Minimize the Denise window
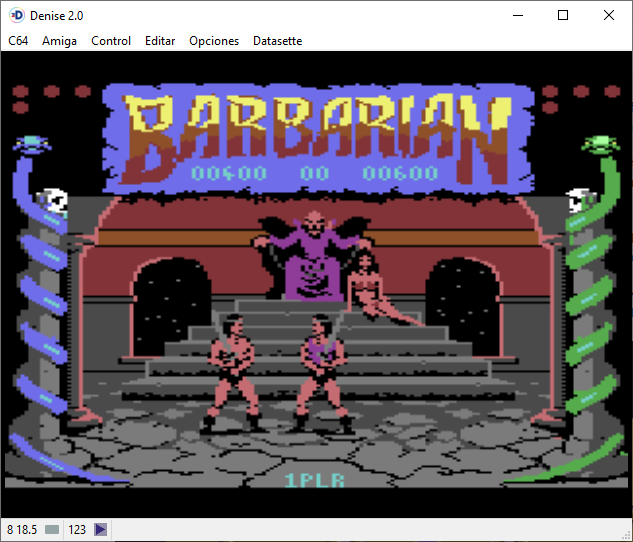Viewport: 633px width, 542px height. (x=518, y=15)
